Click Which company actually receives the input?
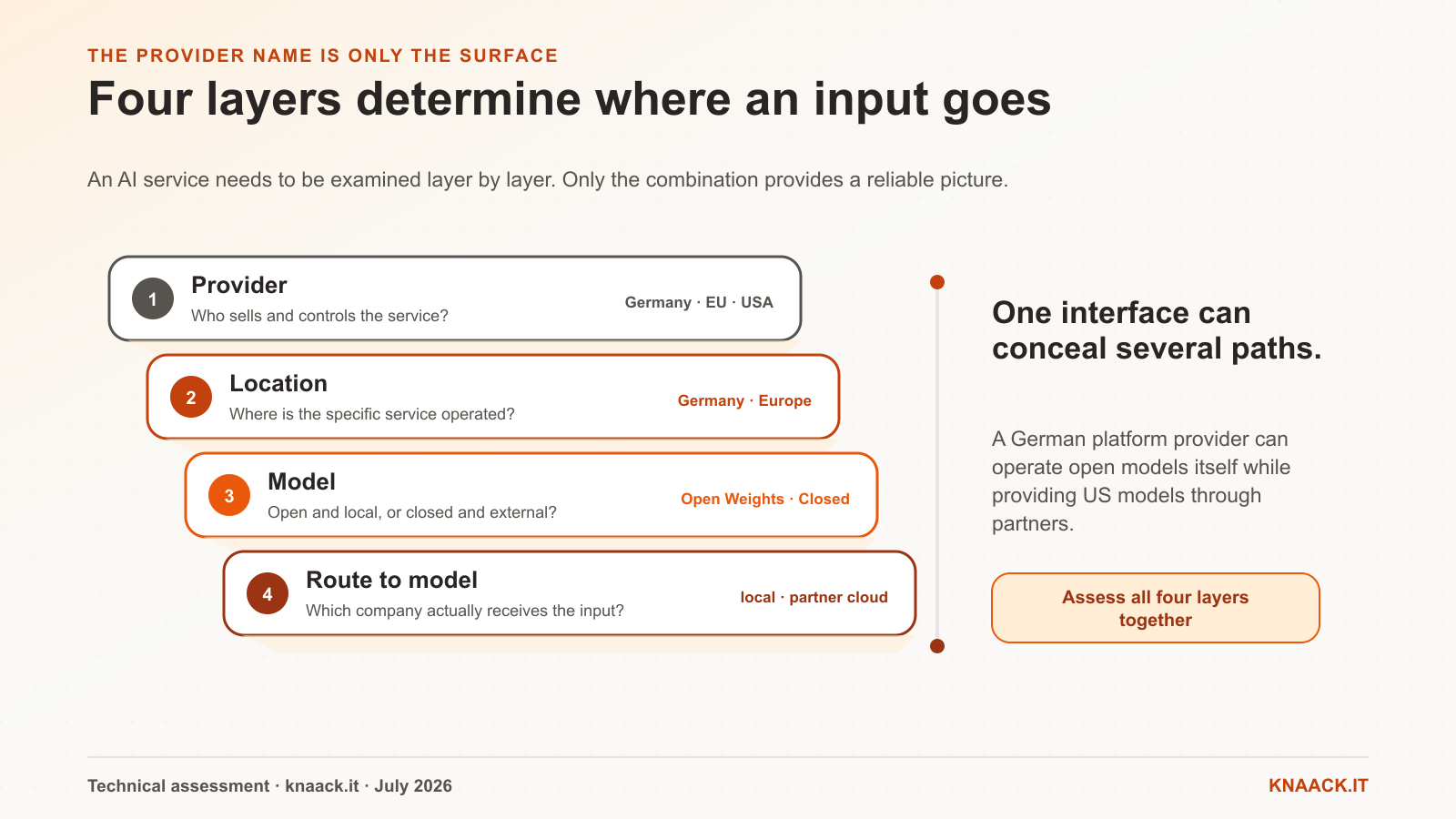This screenshot has width=1456, height=819. pos(465,611)
